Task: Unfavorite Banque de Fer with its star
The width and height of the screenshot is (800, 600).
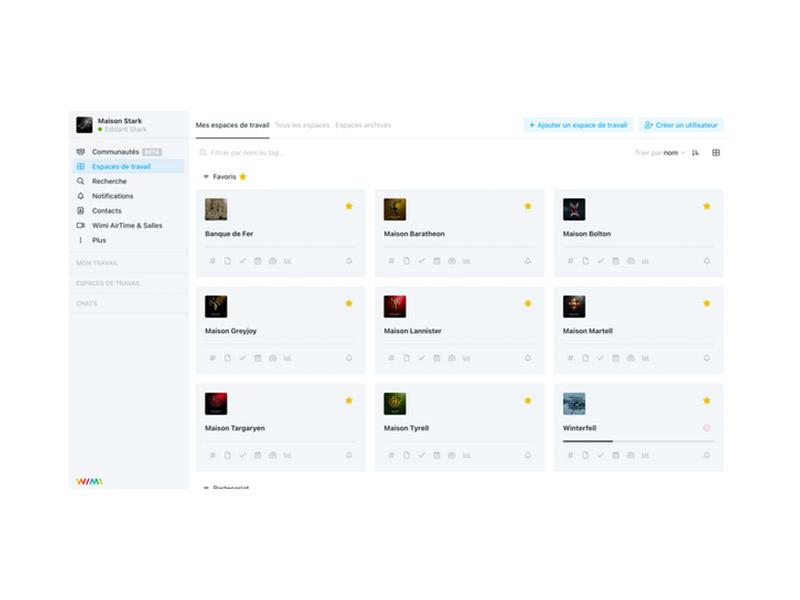Action: [349, 206]
